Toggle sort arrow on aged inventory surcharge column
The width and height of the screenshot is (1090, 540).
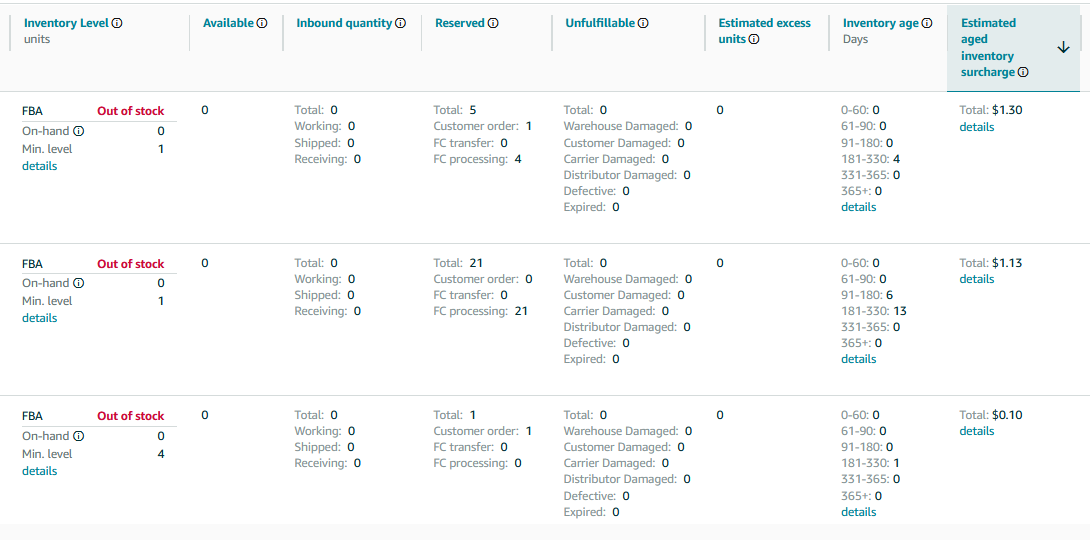(1063, 47)
